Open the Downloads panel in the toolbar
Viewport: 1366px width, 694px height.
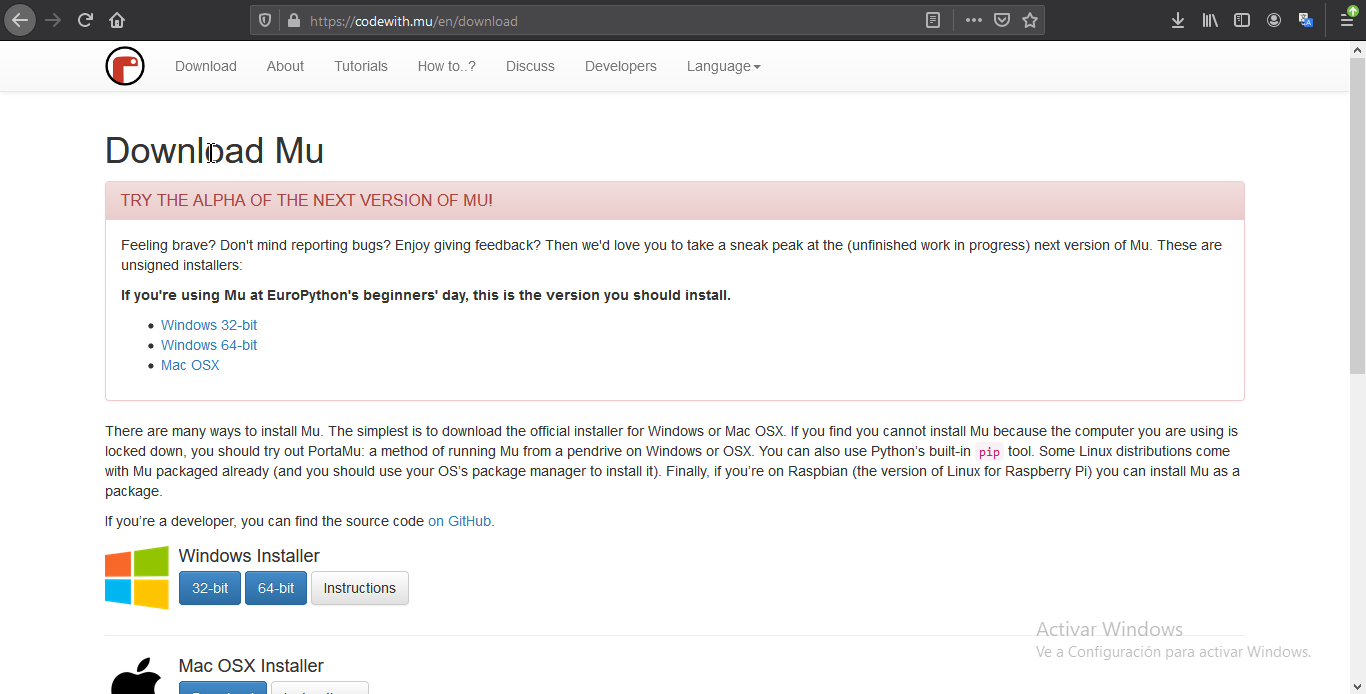point(1178,20)
